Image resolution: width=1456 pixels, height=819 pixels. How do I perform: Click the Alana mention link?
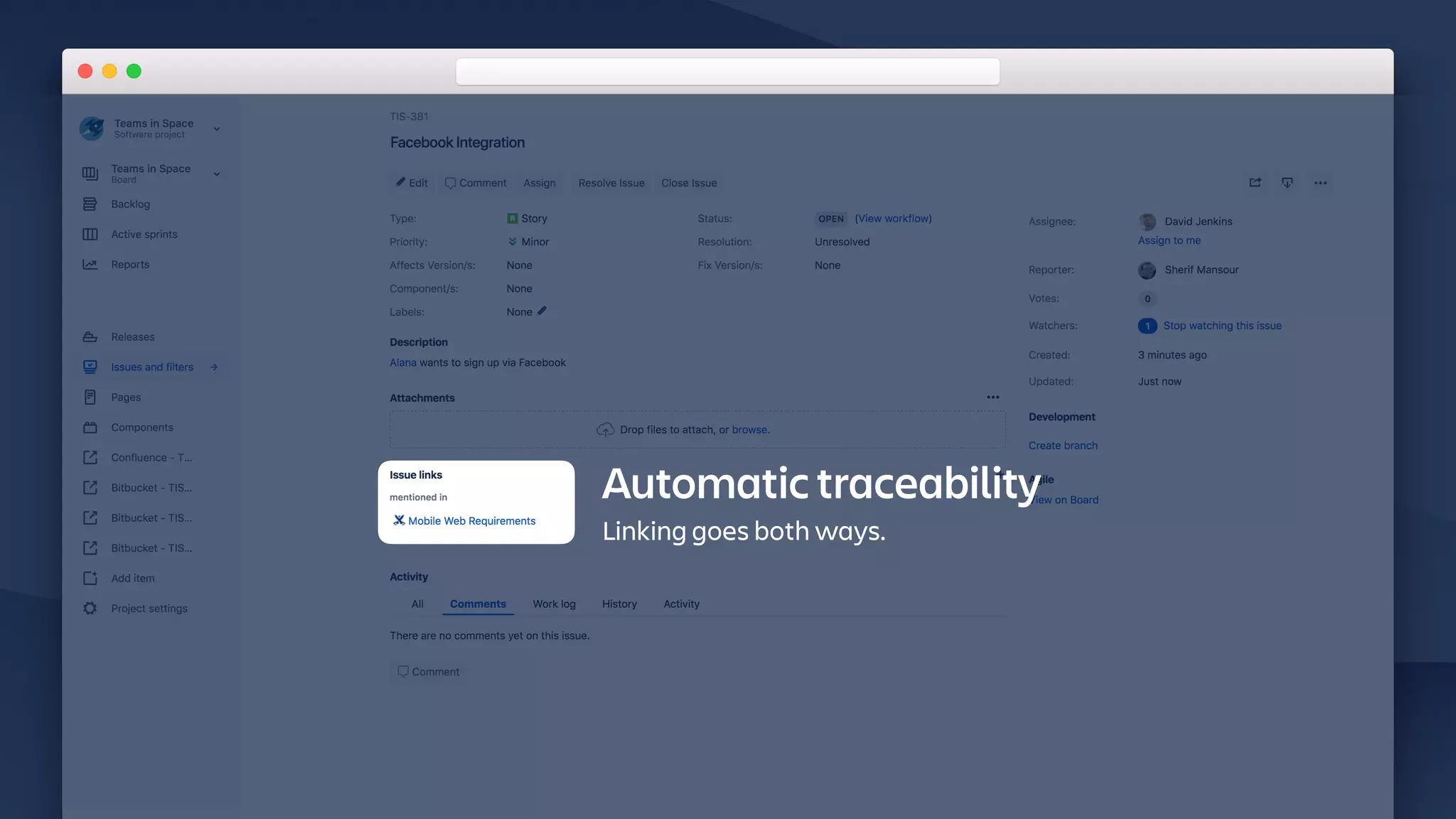(403, 363)
